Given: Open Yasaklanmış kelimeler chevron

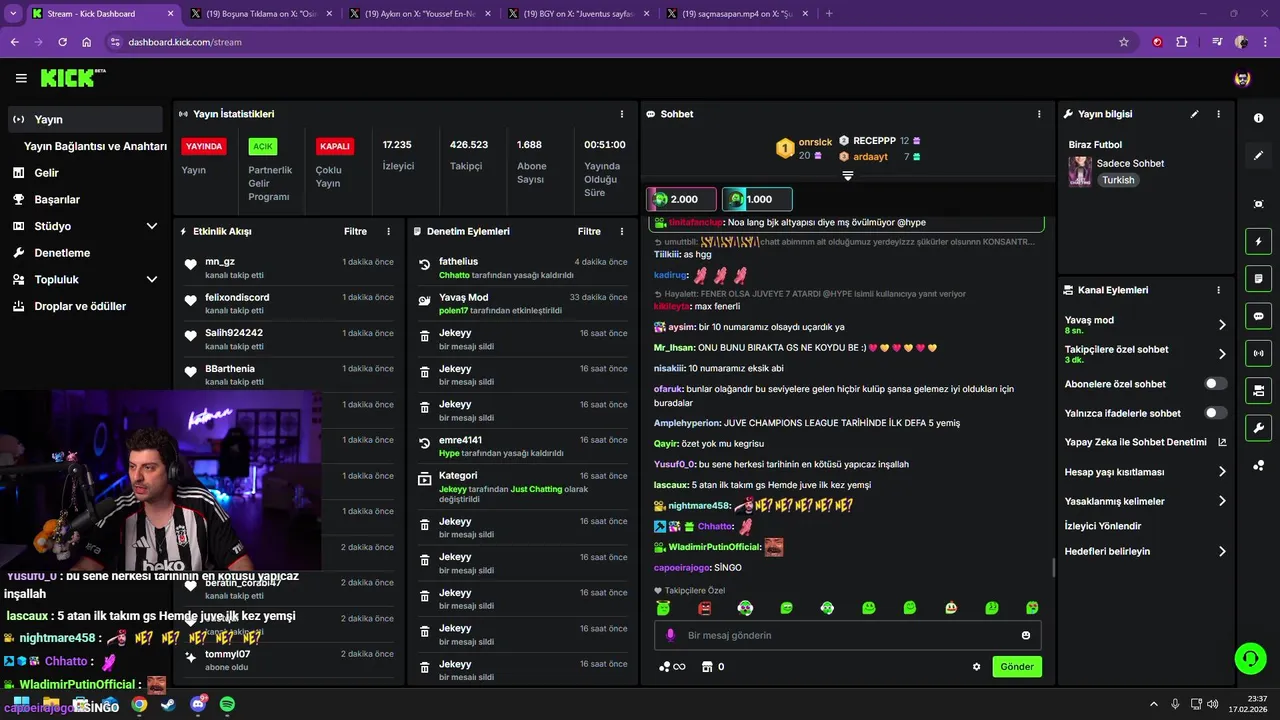Looking at the screenshot, I should pyautogui.click(x=1222, y=501).
